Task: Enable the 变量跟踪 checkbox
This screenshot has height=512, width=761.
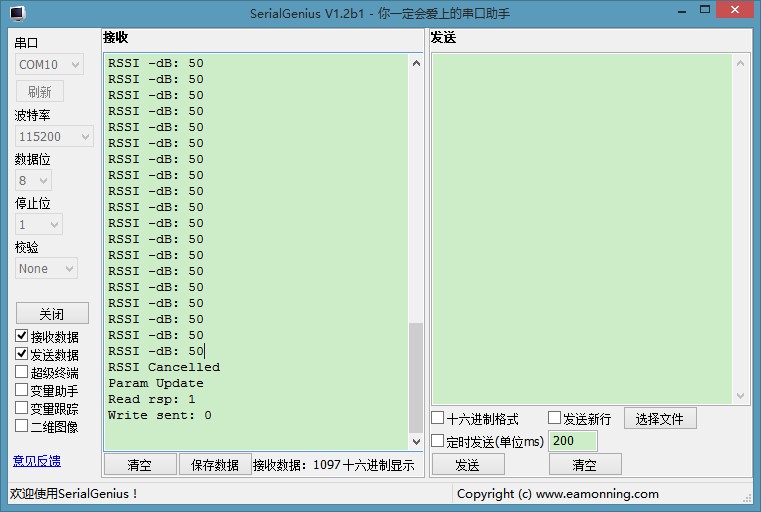Action: pos(21,408)
